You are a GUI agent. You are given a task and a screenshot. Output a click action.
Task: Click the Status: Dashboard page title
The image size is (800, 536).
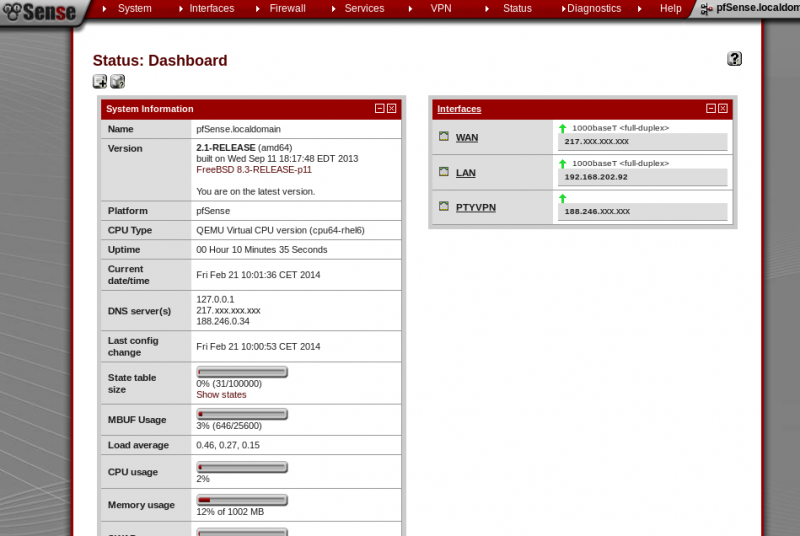[x=160, y=60]
